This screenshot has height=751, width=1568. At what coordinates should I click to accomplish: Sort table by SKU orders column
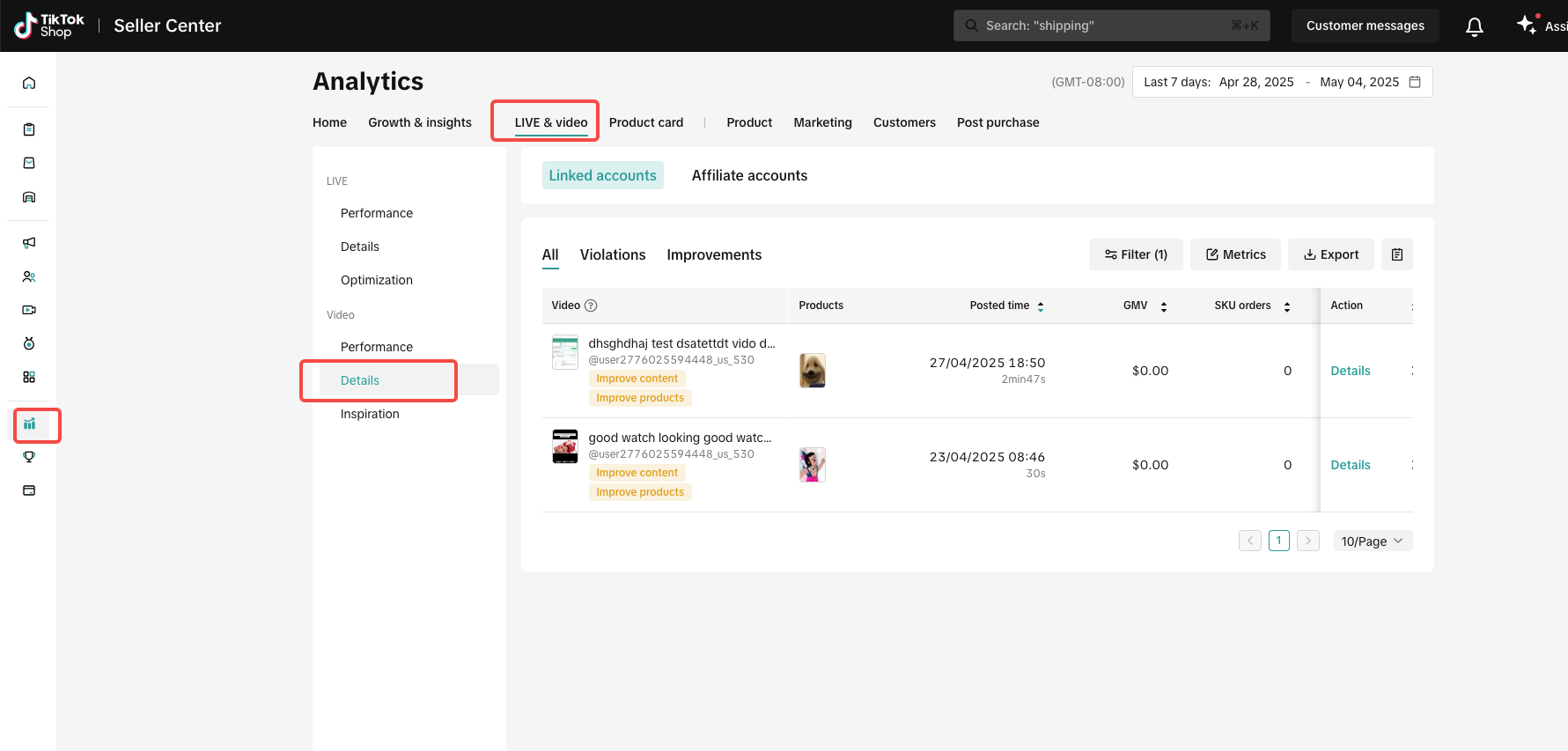[1286, 306]
